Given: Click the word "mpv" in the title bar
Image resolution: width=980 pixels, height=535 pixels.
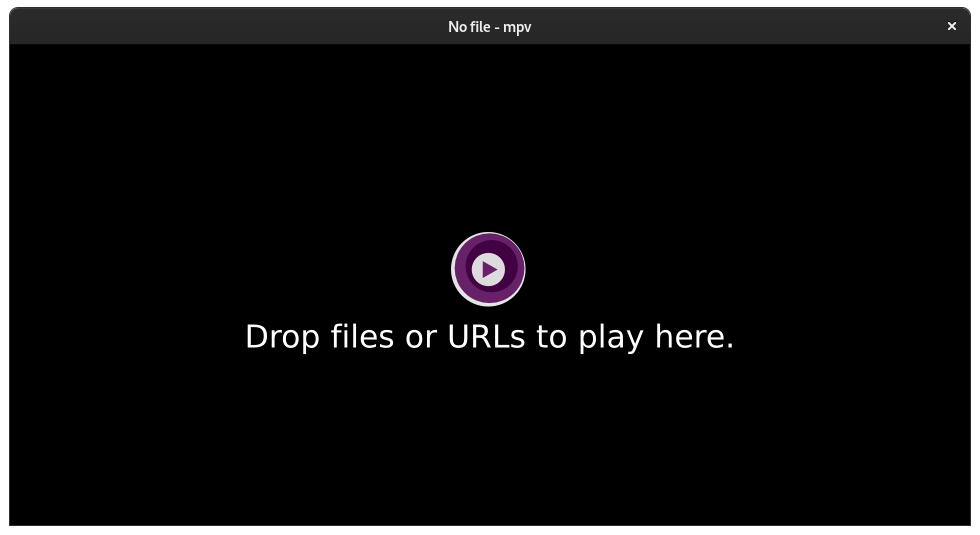Looking at the screenshot, I should point(518,28).
